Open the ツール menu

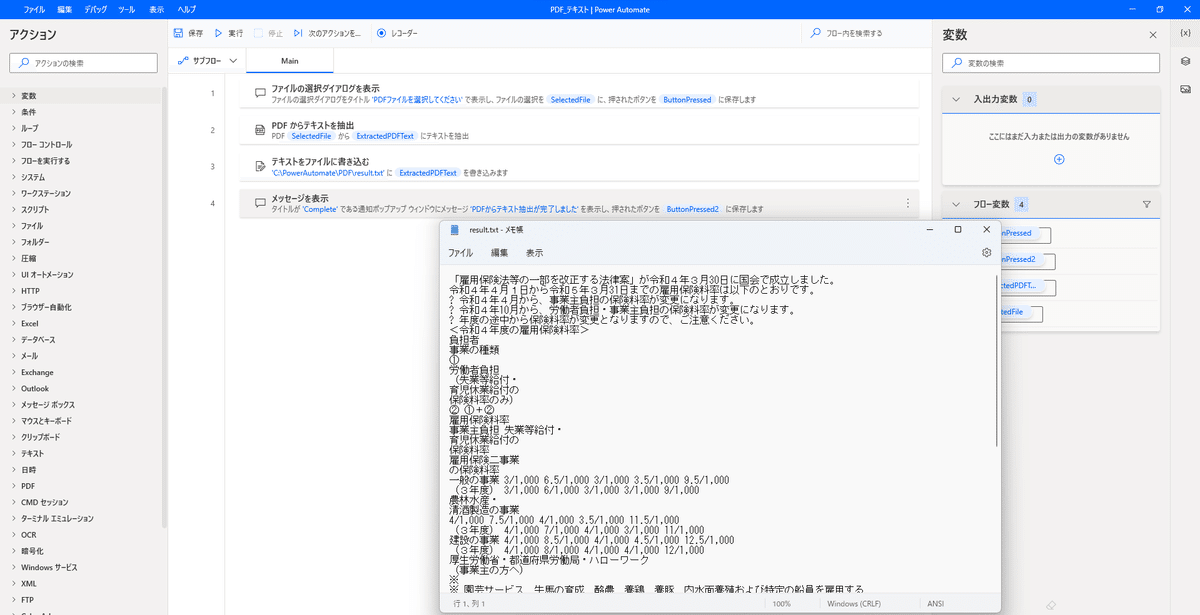click(127, 9)
